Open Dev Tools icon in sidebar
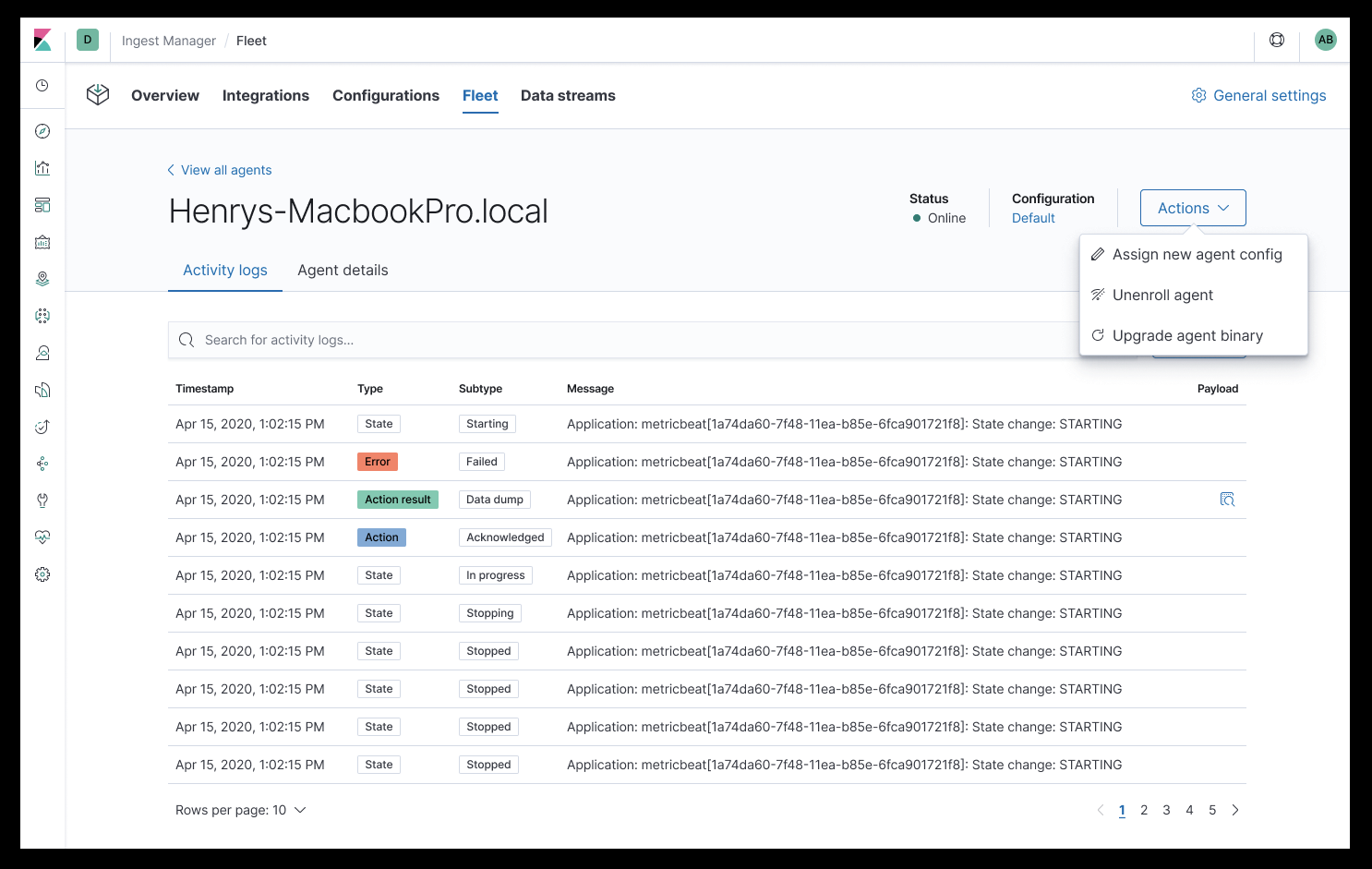1372x869 pixels. 42,501
